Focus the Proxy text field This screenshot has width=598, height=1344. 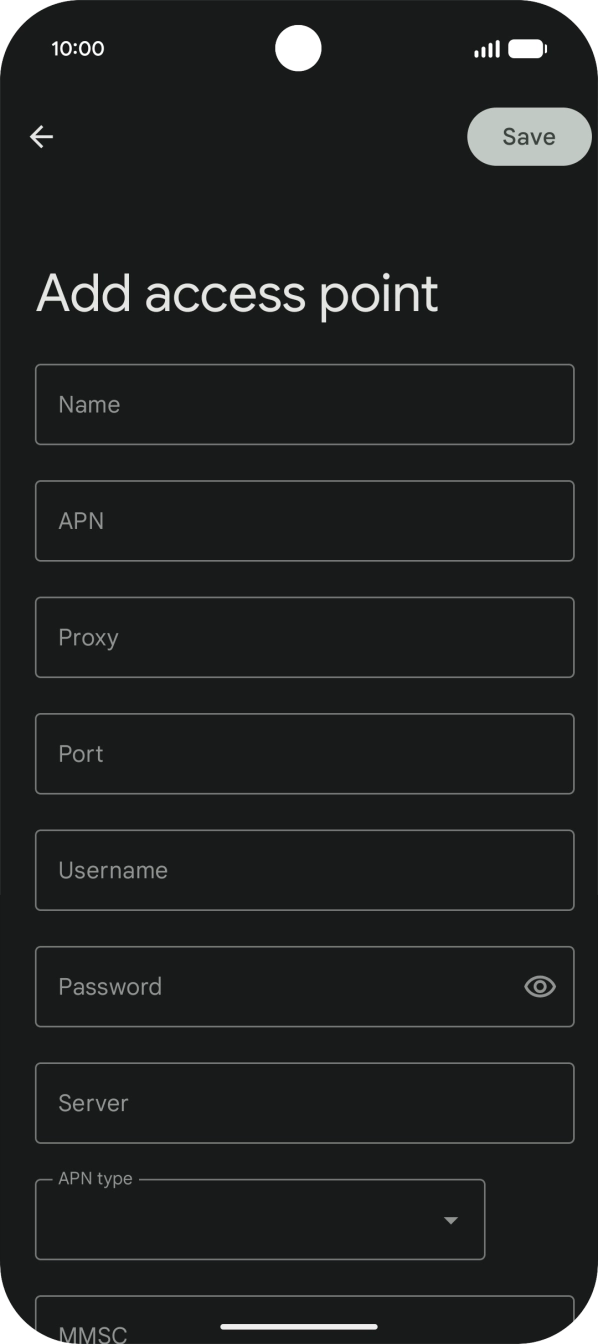[x=305, y=637]
